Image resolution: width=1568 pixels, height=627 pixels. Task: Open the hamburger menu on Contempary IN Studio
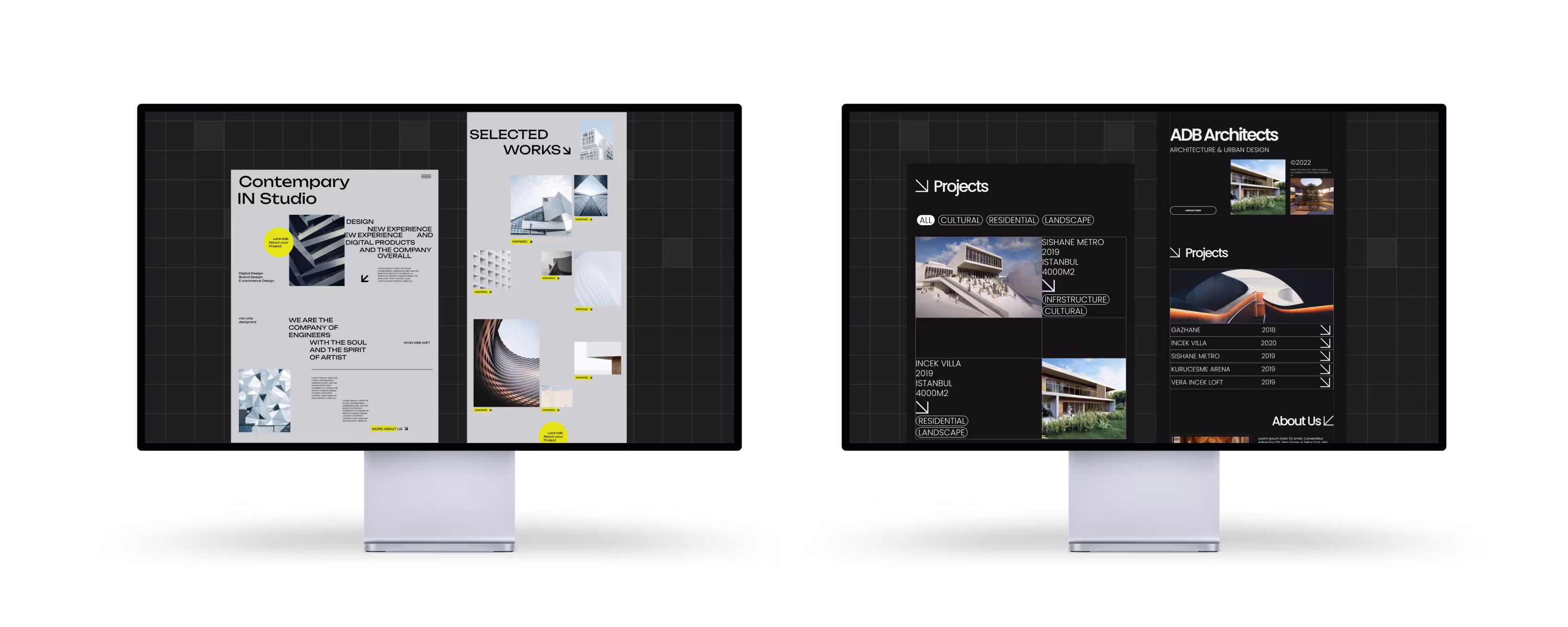(x=426, y=177)
